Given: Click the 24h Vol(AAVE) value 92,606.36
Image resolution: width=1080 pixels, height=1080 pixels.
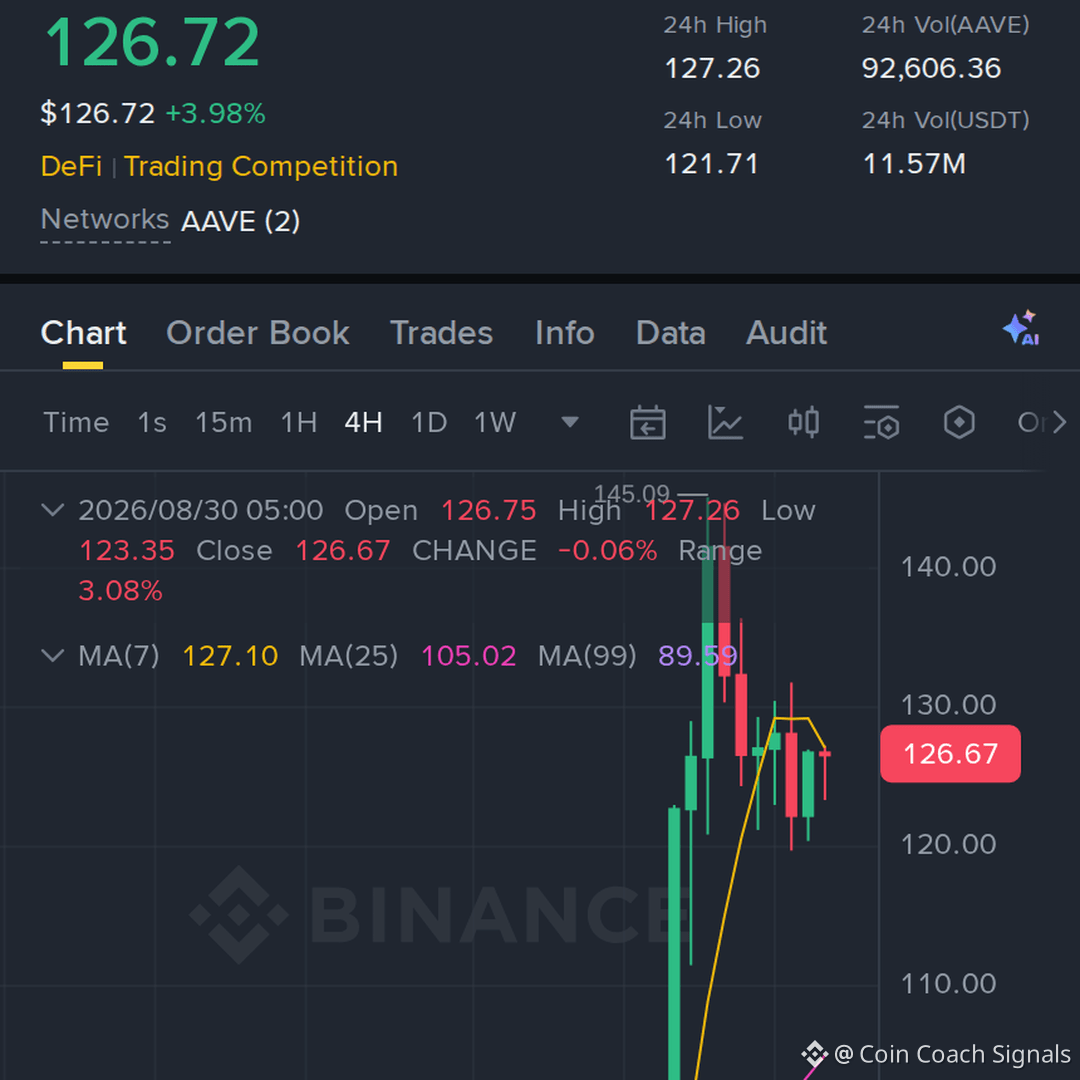Looking at the screenshot, I should (931, 68).
